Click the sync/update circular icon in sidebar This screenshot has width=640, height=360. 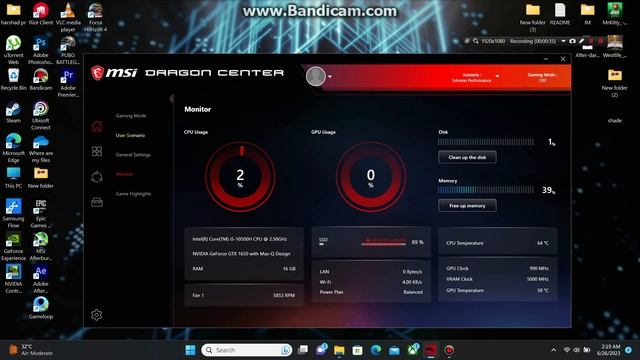[x=97, y=177]
